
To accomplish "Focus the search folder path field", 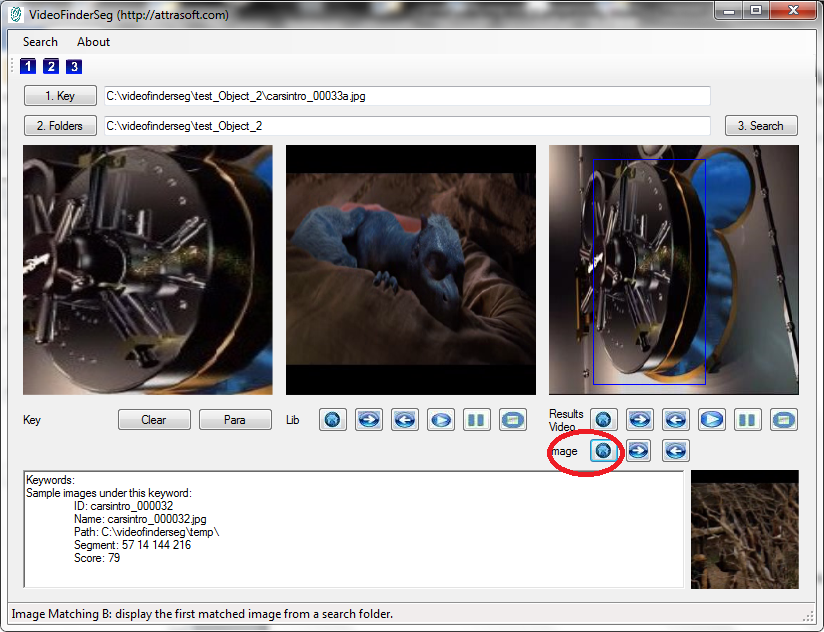I will pyautogui.click(x=407, y=126).
